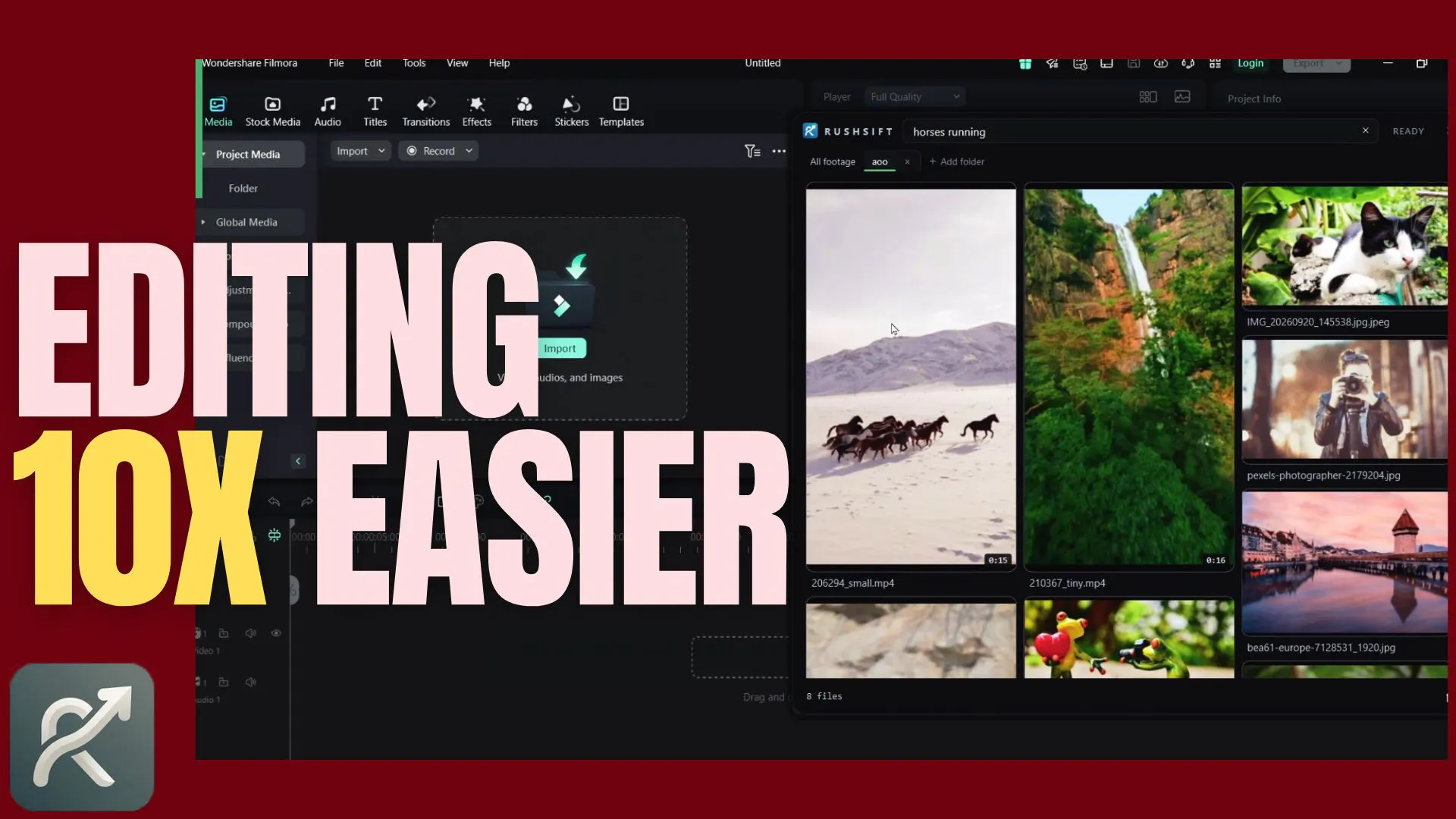Open the Stickers tab

pos(571,111)
